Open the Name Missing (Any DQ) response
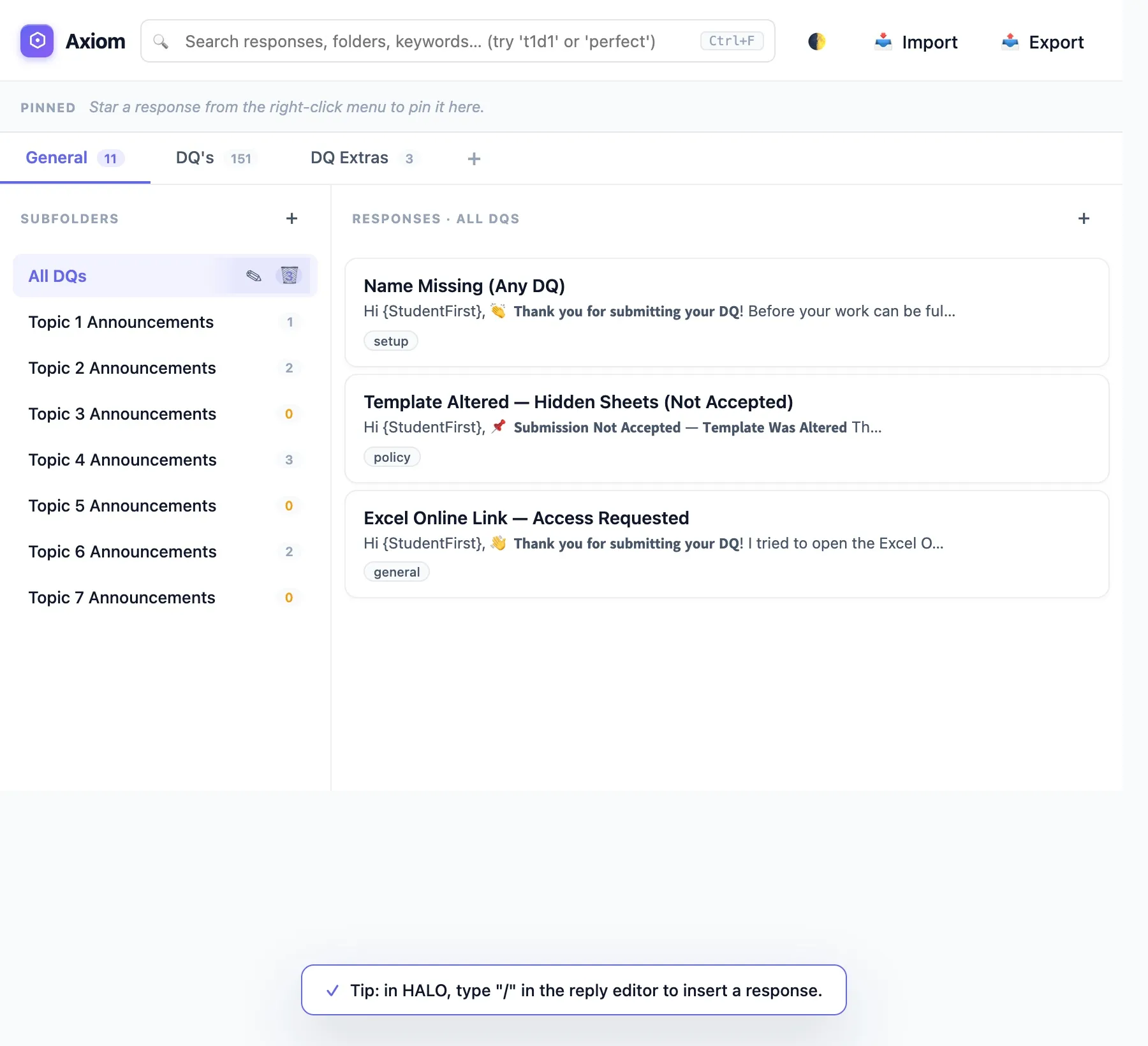The image size is (1148, 1046). tap(727, 313)
